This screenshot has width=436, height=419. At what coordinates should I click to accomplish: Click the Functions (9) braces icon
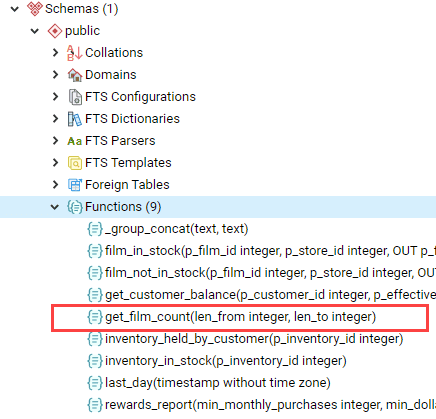(75, 207)
